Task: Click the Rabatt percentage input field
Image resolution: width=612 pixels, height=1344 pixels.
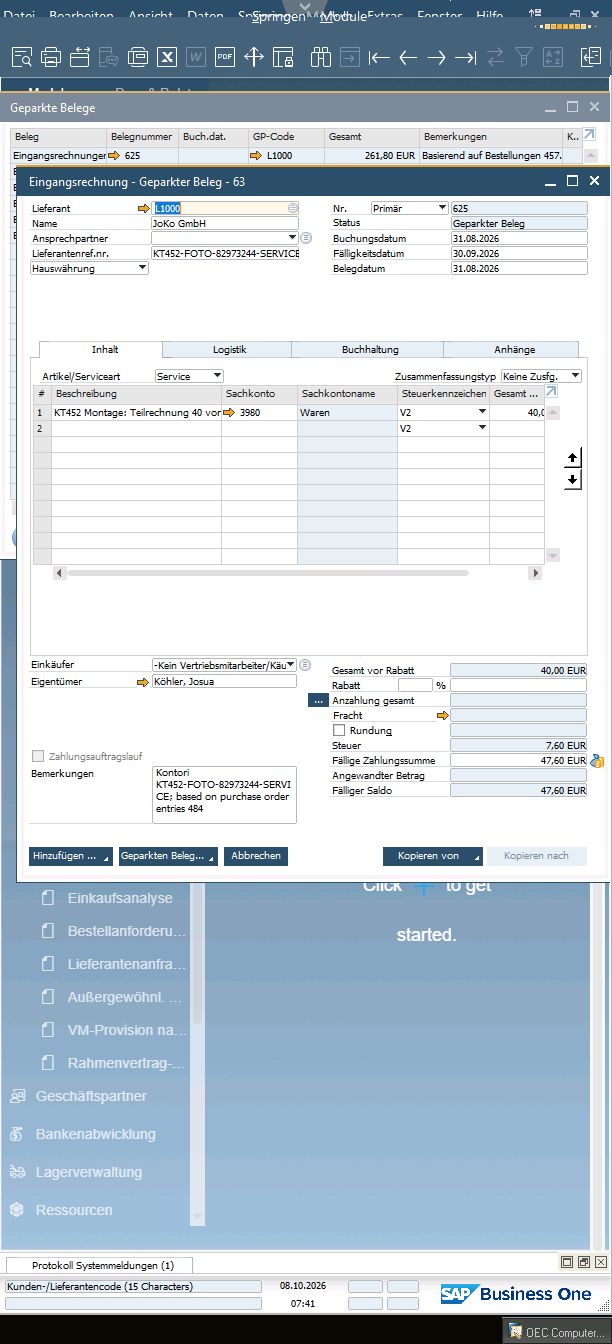Action: 415,686
